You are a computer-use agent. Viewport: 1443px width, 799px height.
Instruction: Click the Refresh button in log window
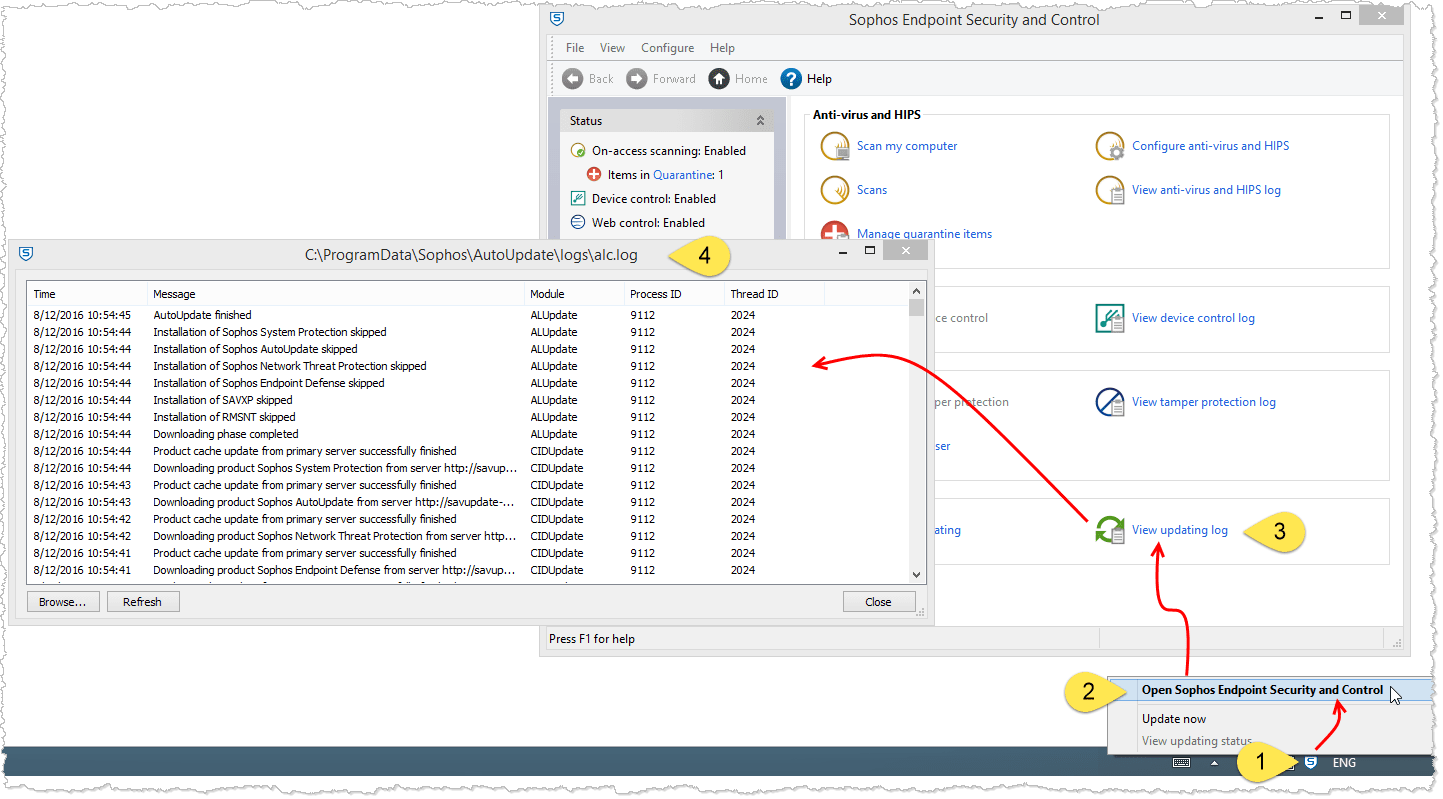point(142,602)
